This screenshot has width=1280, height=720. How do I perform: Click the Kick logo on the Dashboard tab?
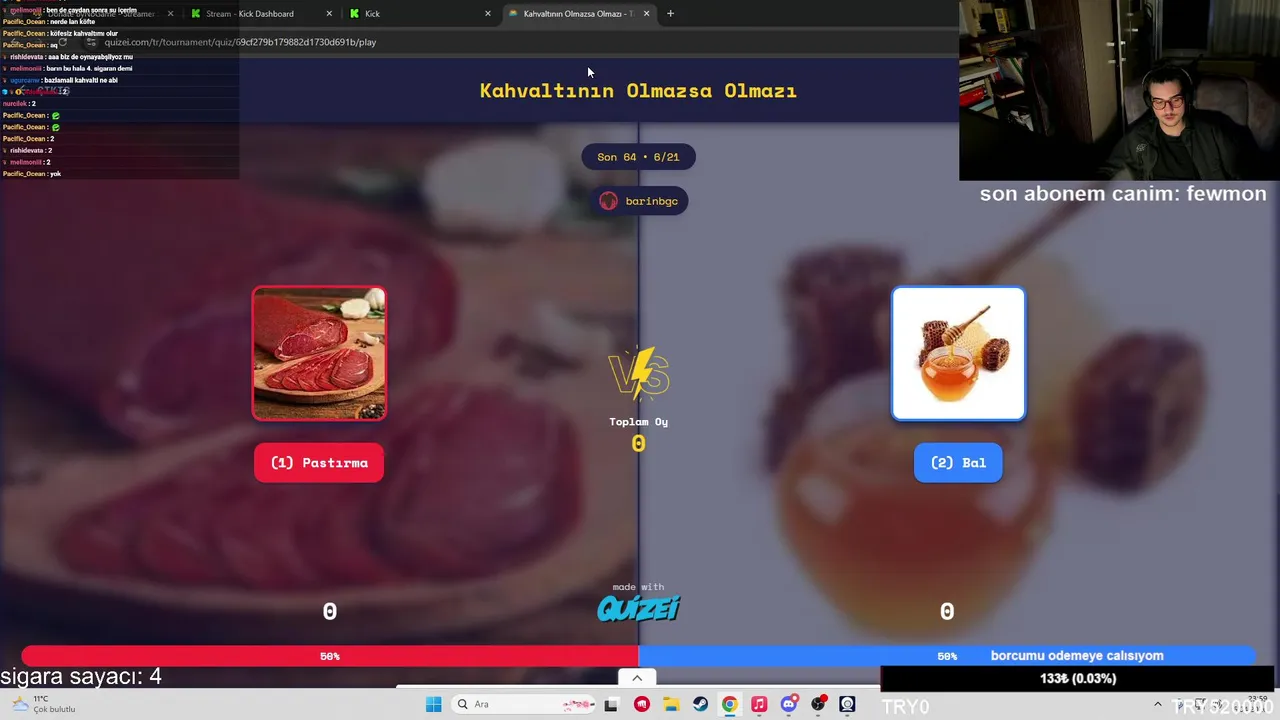tap(196, 14)
